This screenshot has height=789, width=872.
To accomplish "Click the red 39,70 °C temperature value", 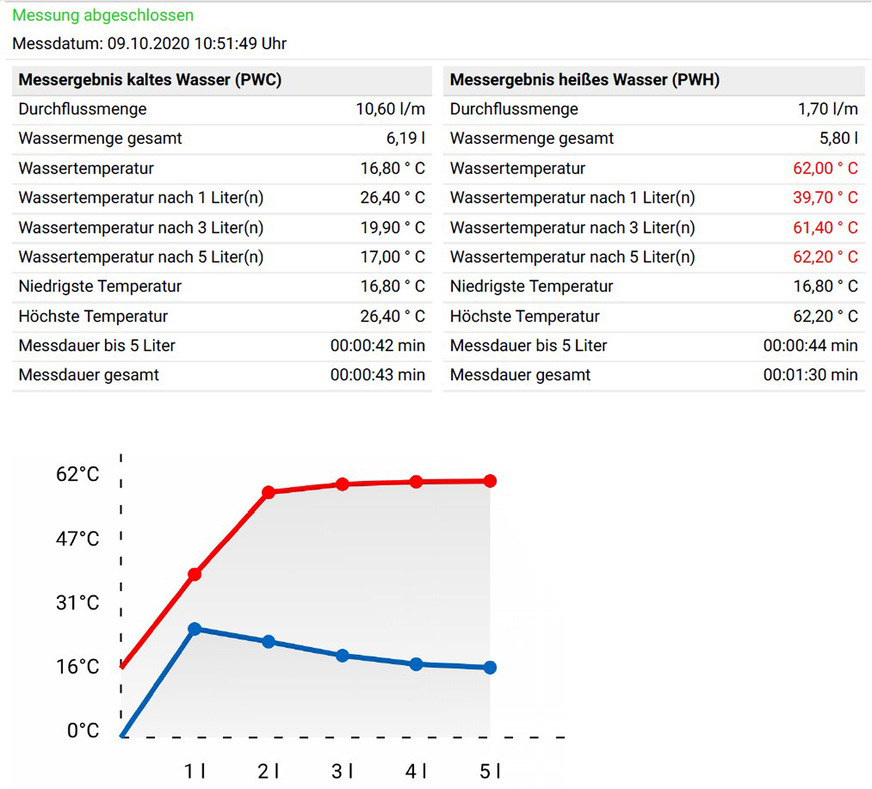I will pos(829,198).
